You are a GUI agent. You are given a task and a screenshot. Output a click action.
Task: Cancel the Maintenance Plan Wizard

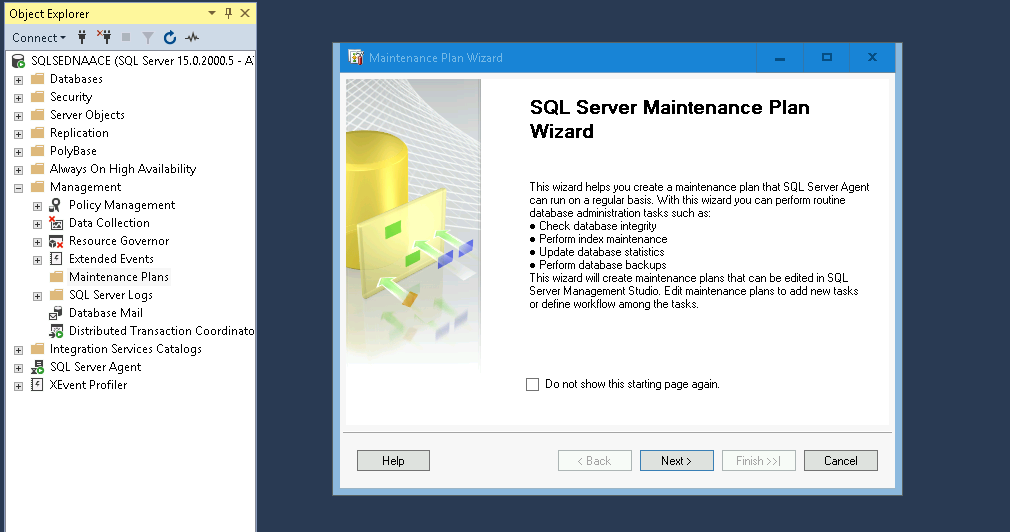point(841,461)
